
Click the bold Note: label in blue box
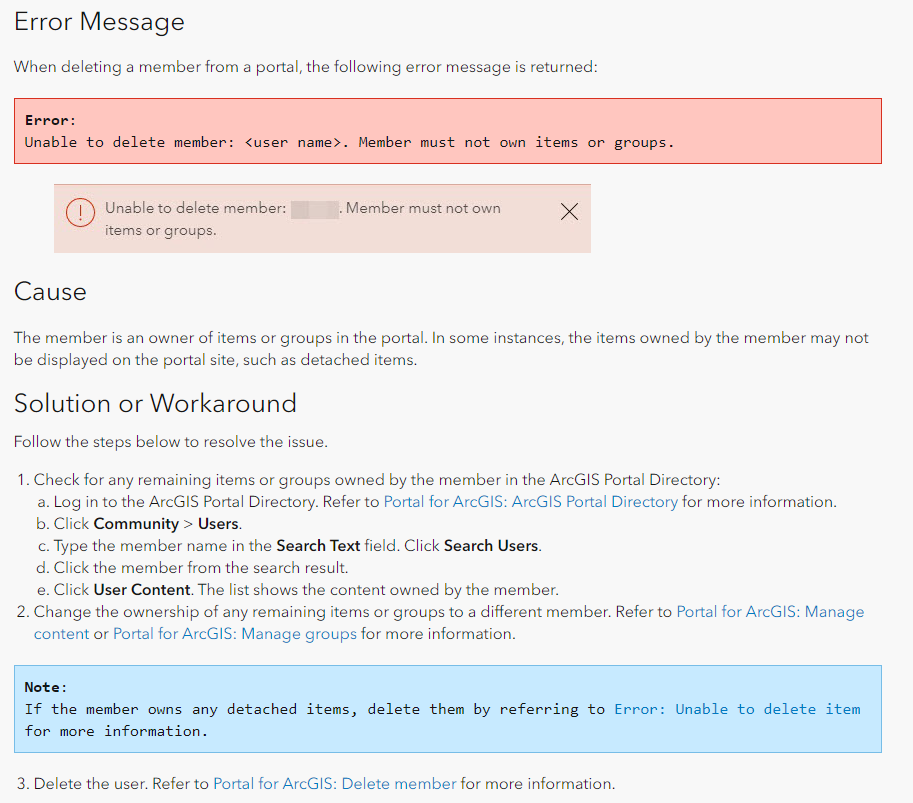(46, 687)
